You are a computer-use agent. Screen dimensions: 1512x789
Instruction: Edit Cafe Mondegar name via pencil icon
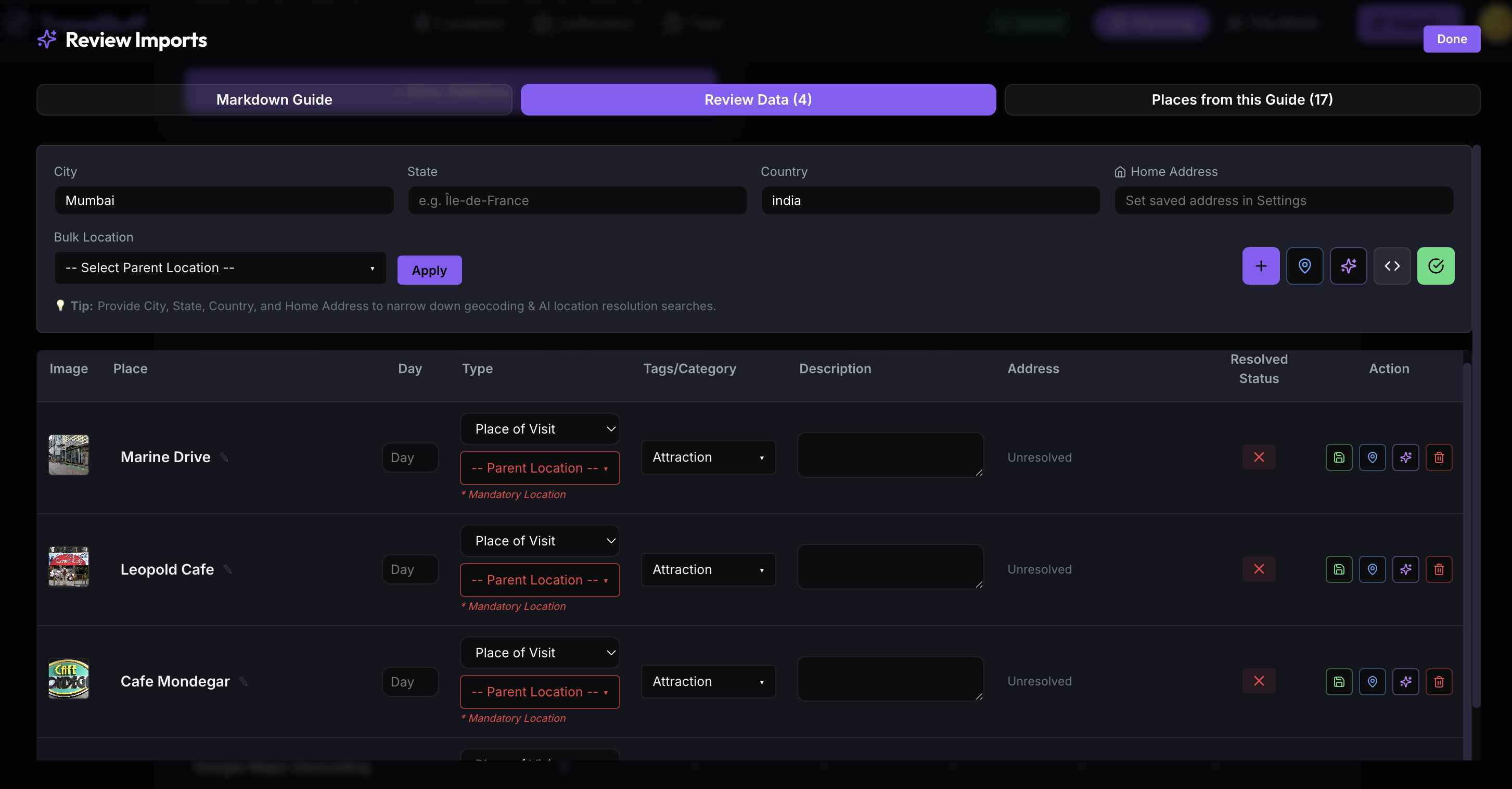244,682
